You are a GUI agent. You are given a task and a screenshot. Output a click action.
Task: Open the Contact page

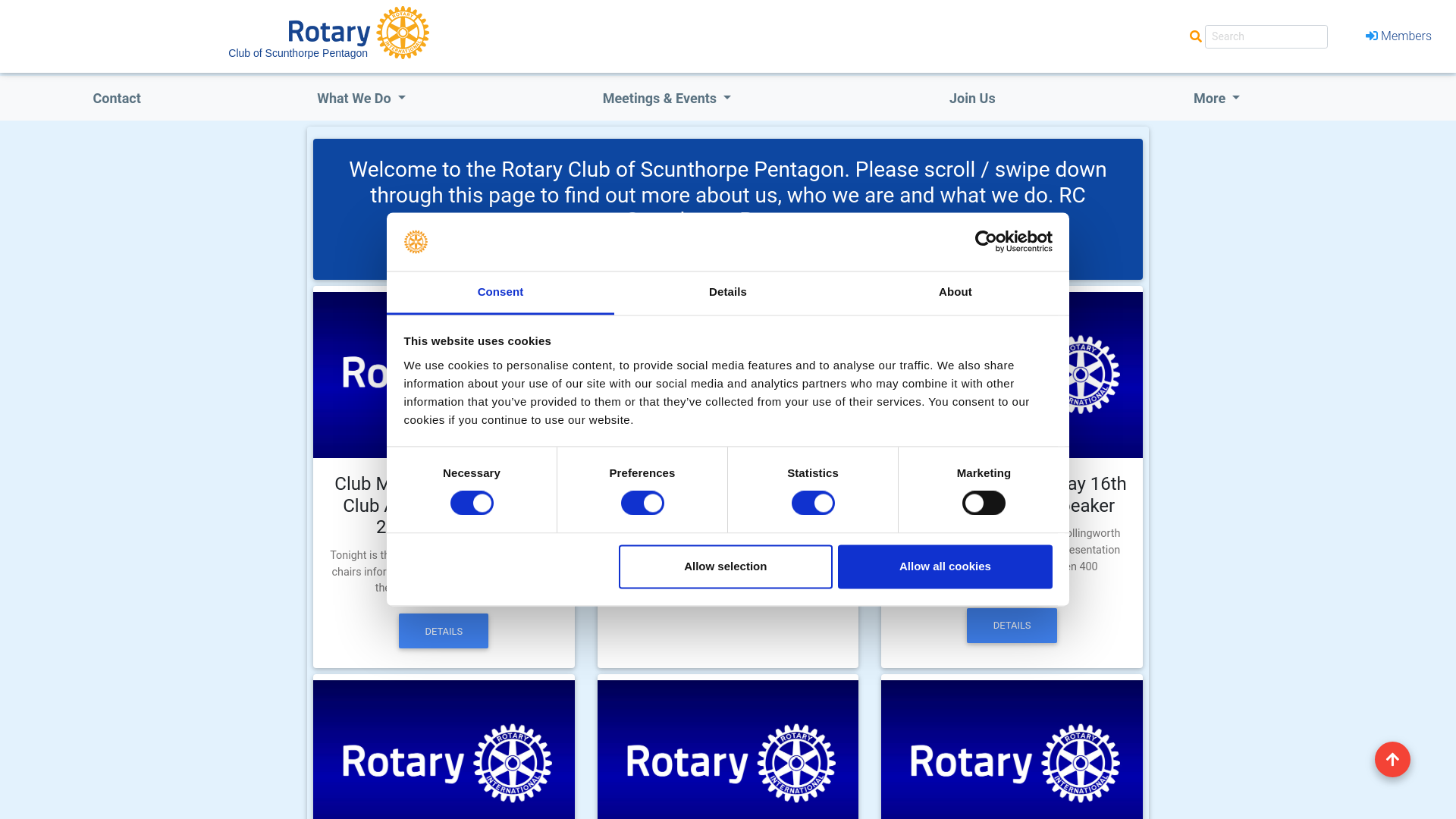point(117,99)
